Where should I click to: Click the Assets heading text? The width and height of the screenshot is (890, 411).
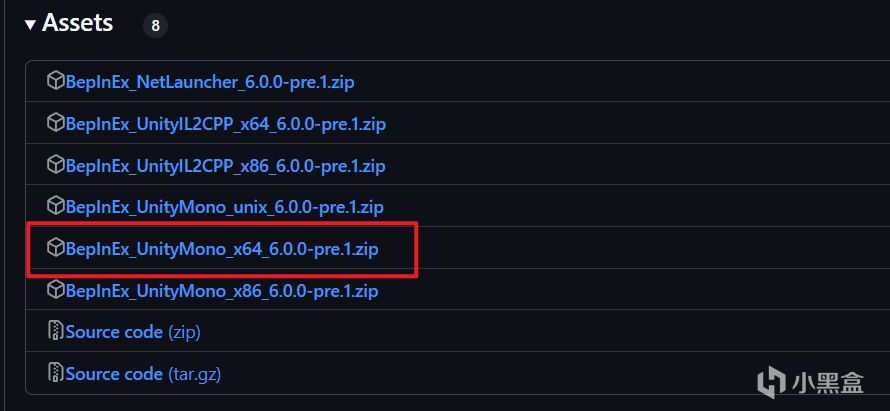[x=77, y=23]
